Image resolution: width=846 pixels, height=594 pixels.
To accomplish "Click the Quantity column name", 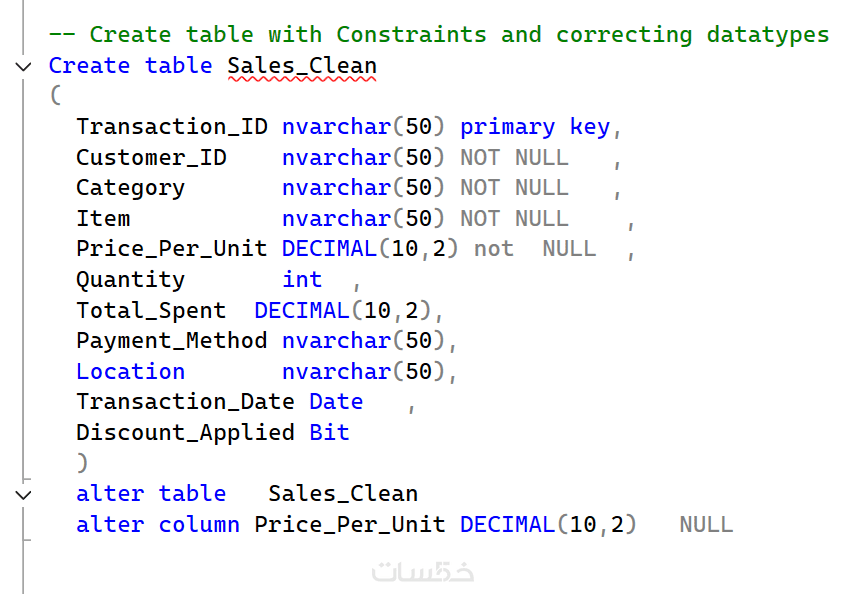I will click(130, 280).
